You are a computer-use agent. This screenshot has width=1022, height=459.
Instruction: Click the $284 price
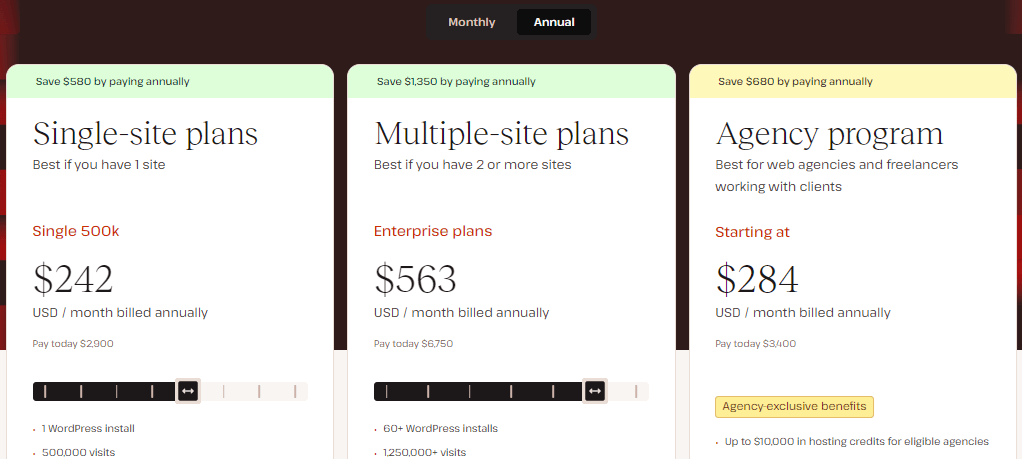pyautogui.click(x=757, y=278)
